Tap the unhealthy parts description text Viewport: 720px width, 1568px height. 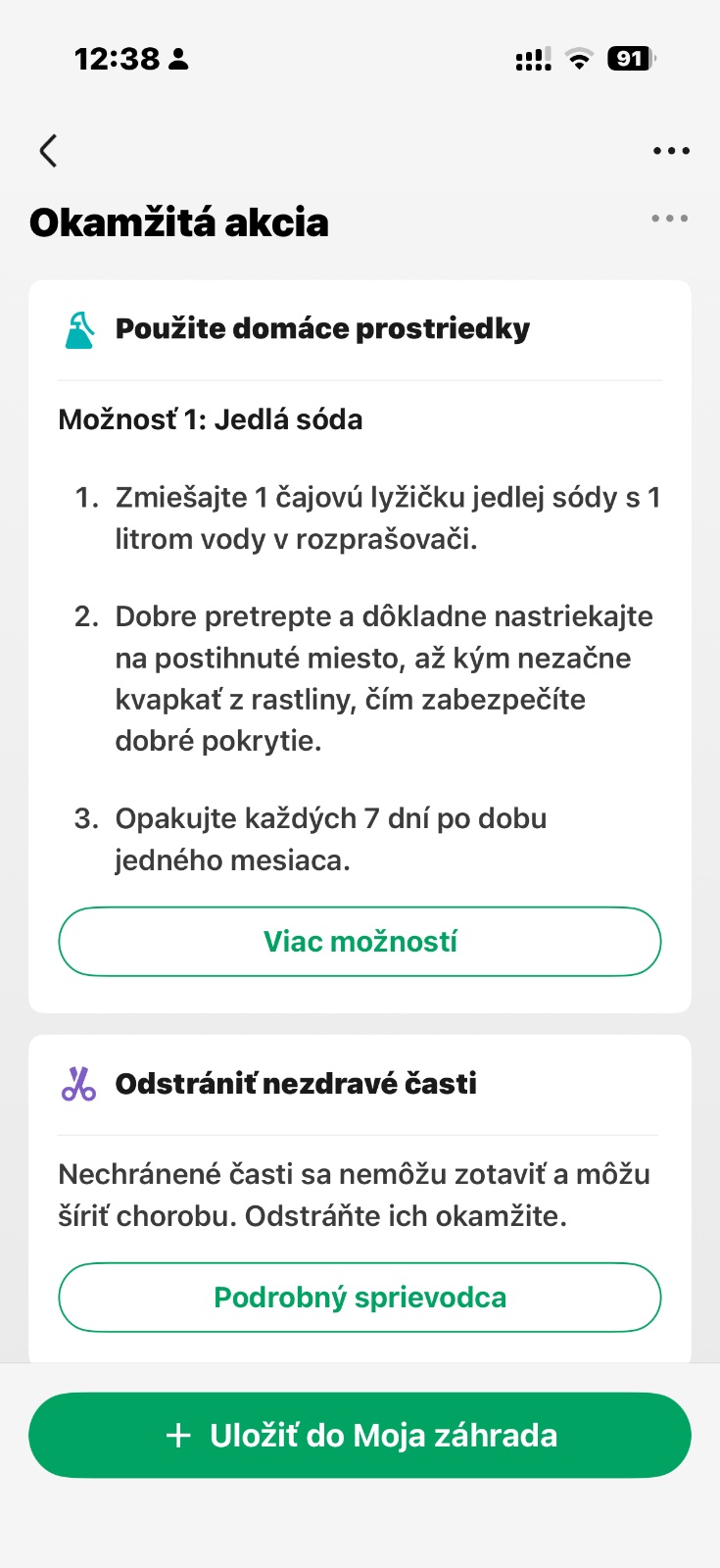point(354,1195)
